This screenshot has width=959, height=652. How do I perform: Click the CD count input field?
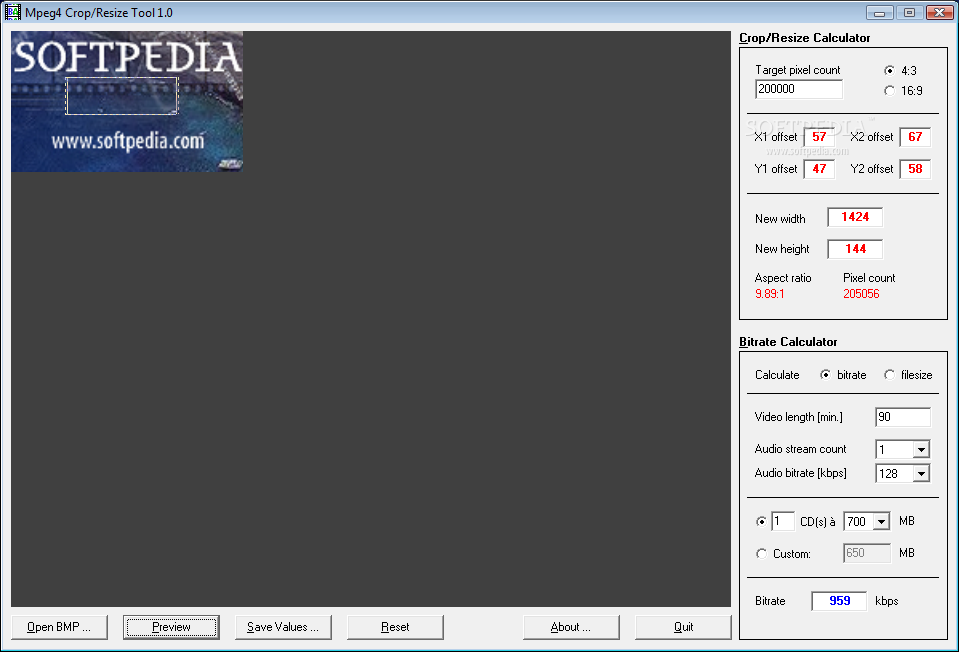click(783, 522)
